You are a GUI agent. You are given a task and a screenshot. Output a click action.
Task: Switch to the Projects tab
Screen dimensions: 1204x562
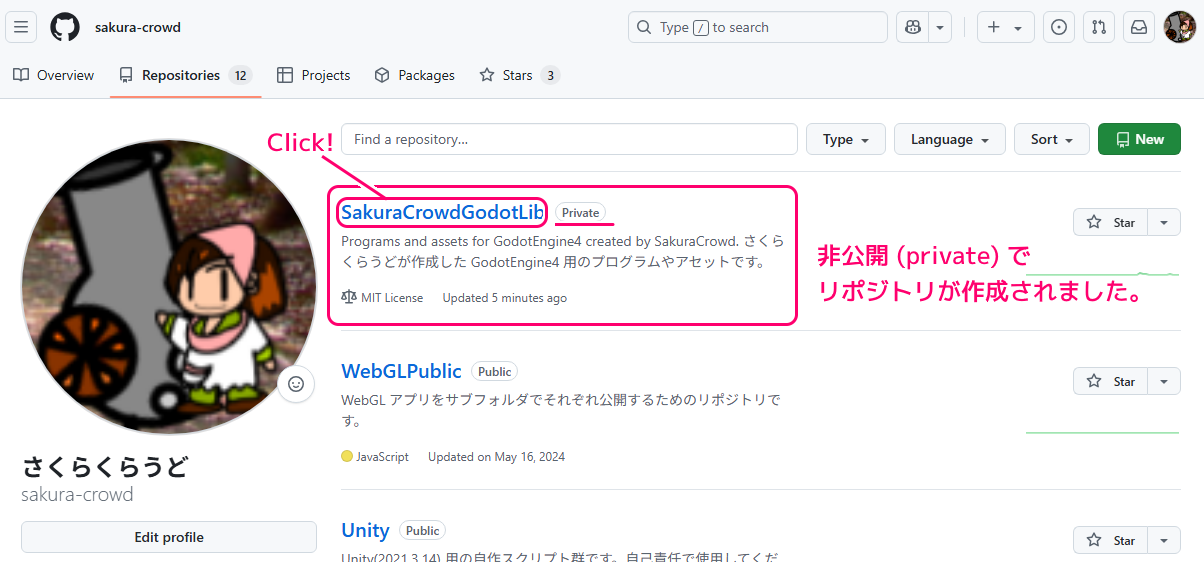(x=314, y=75)
